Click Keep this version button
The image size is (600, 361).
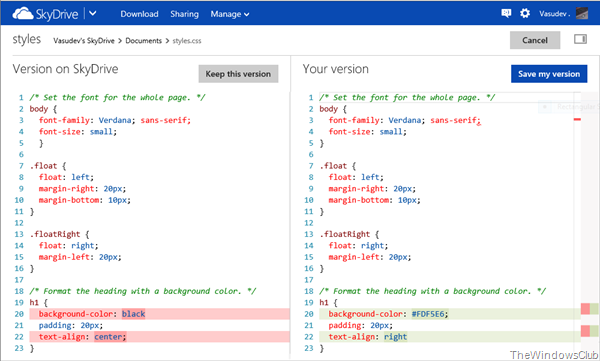coord(238,74)
